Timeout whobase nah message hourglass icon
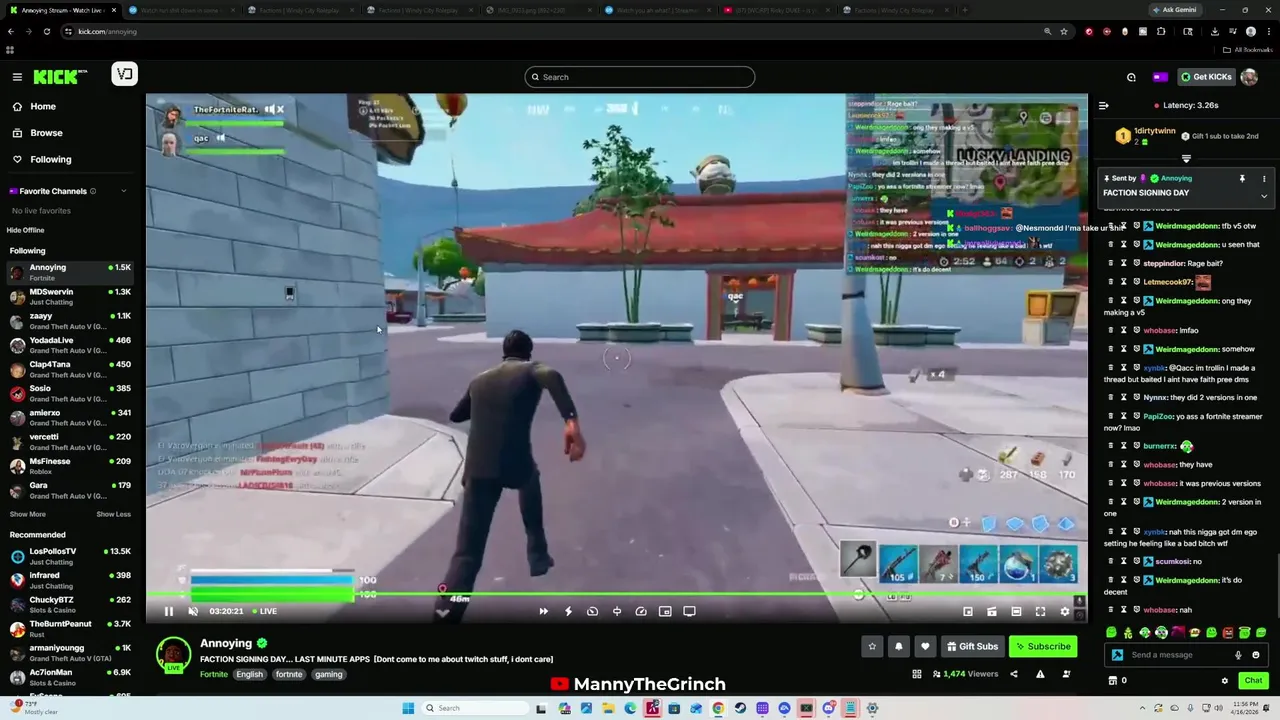 (x=1123, y=610)
